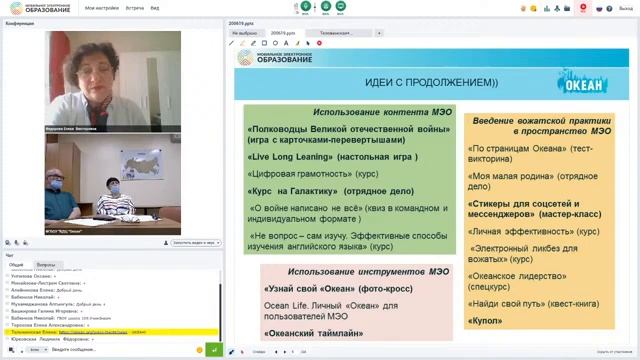Open the Встреча menu

135,8
